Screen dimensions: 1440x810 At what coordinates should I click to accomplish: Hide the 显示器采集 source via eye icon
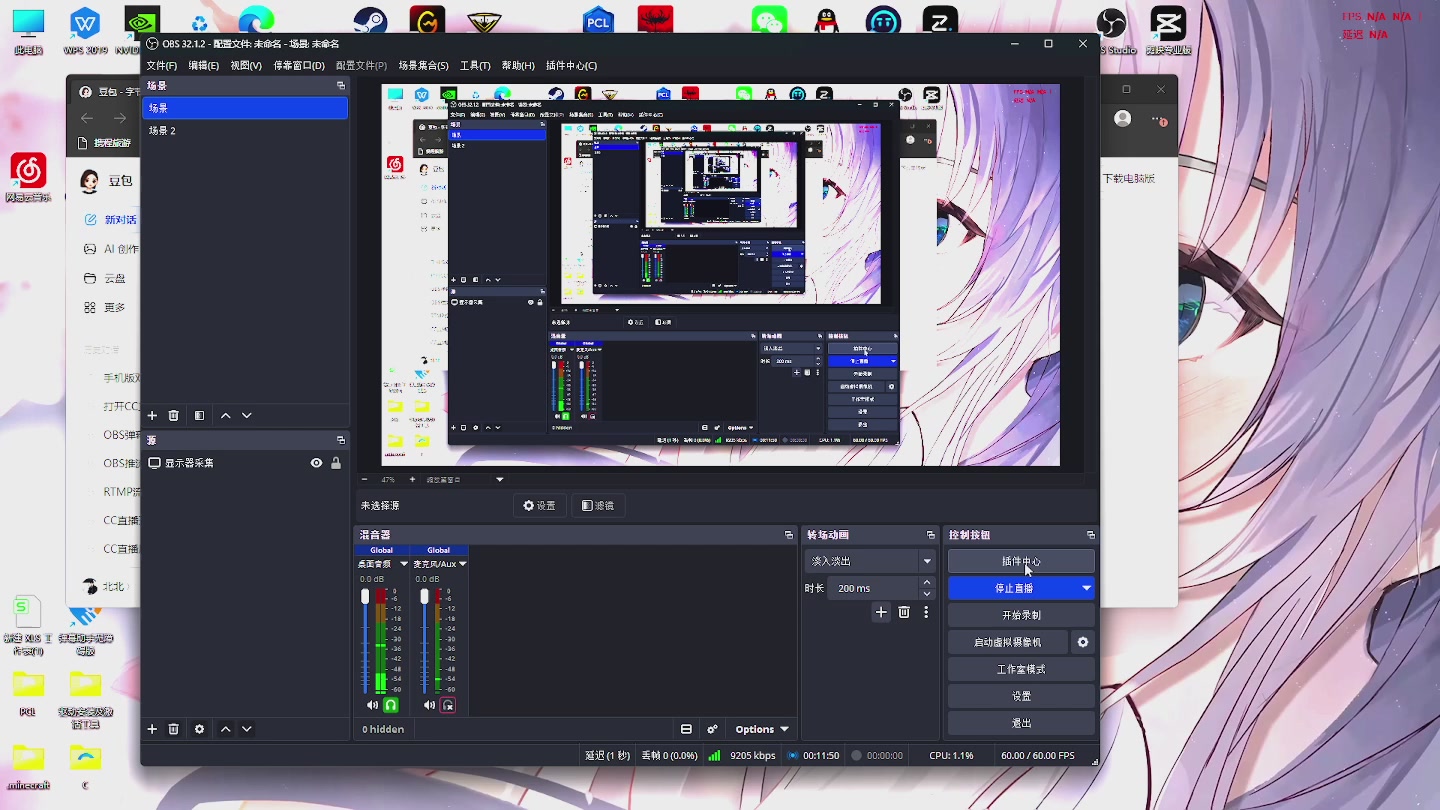tap(316, 463)
